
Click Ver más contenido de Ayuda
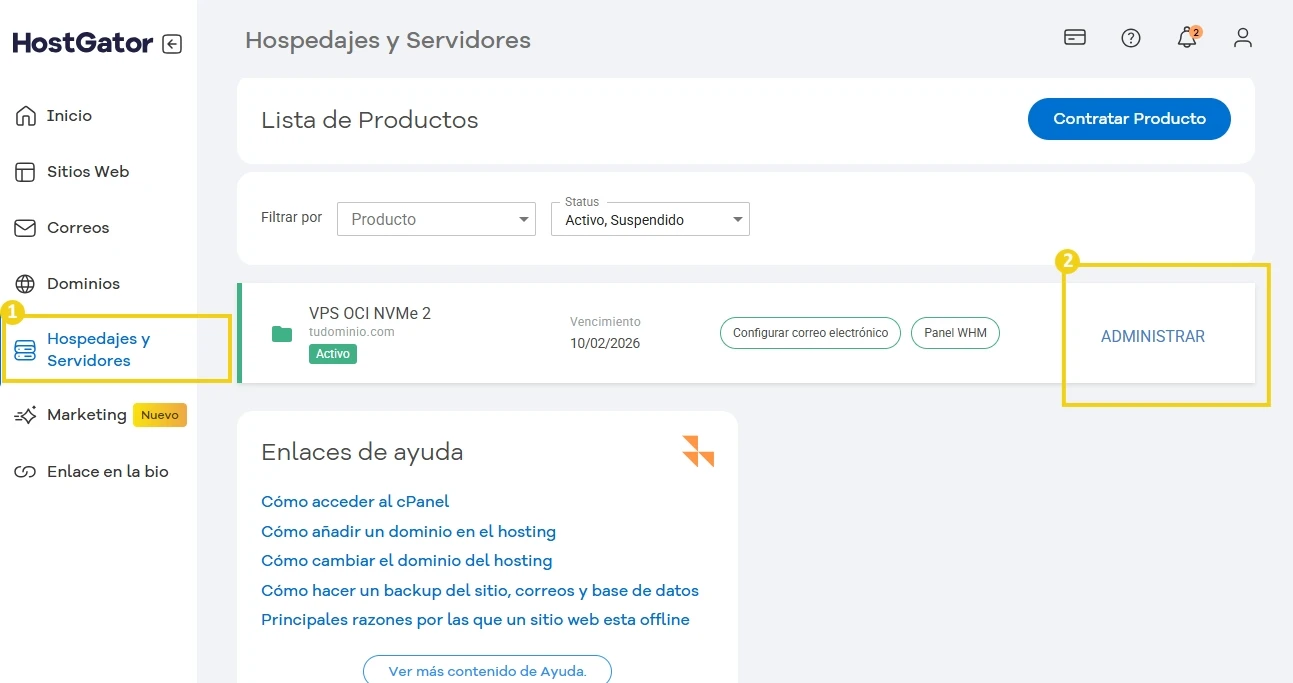pos(487,670)
